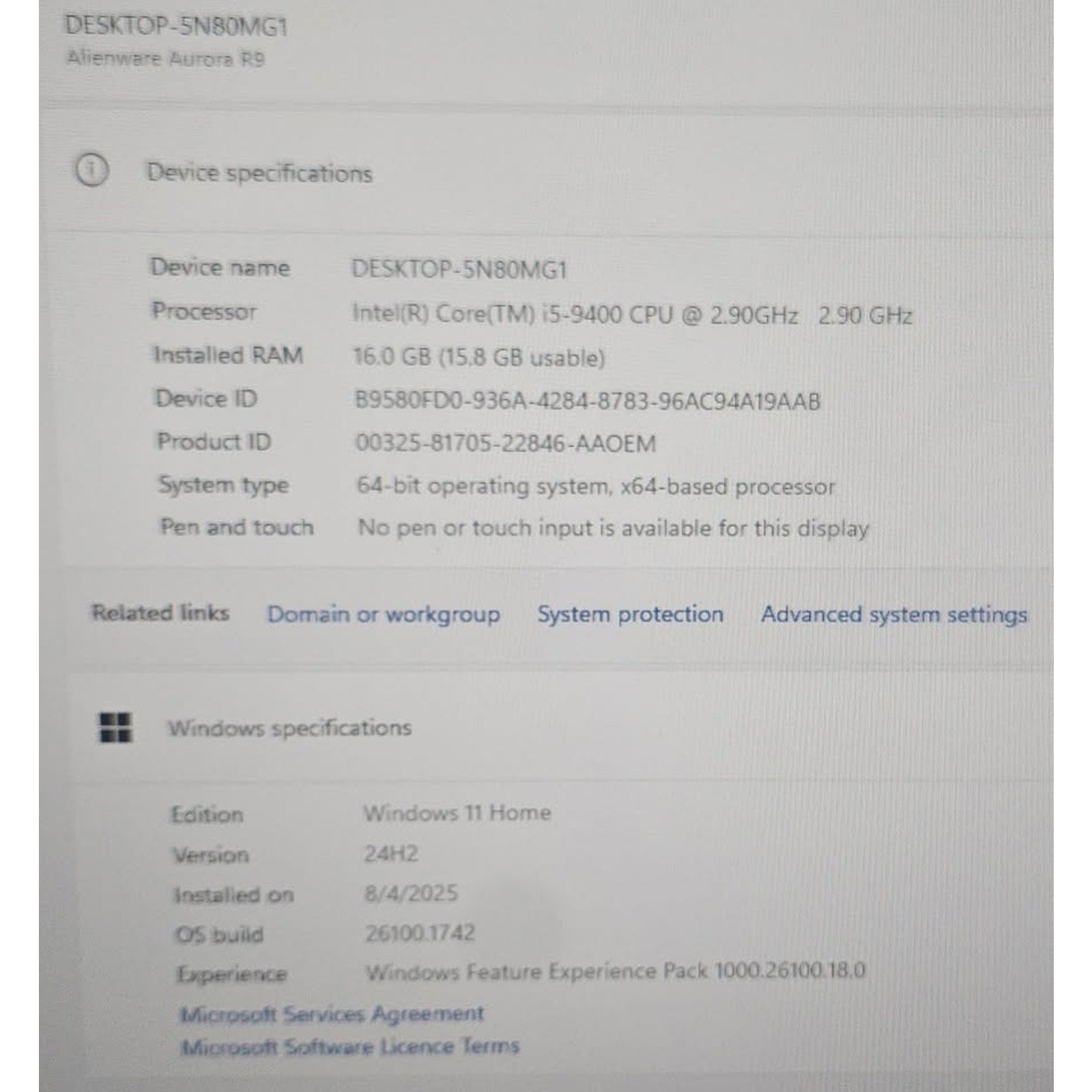
Task: Open the System protection link
Action: tap(630, 614)
